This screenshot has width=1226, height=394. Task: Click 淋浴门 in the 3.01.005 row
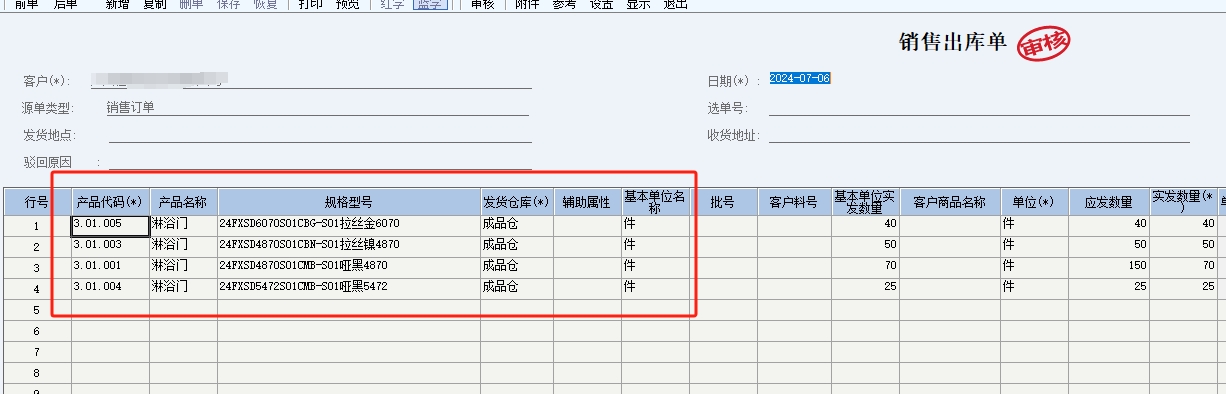(183, 225)
